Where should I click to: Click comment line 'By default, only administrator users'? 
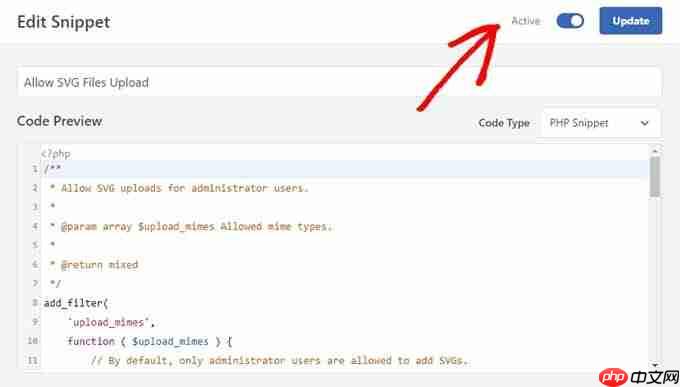click(x=279, y=361)
